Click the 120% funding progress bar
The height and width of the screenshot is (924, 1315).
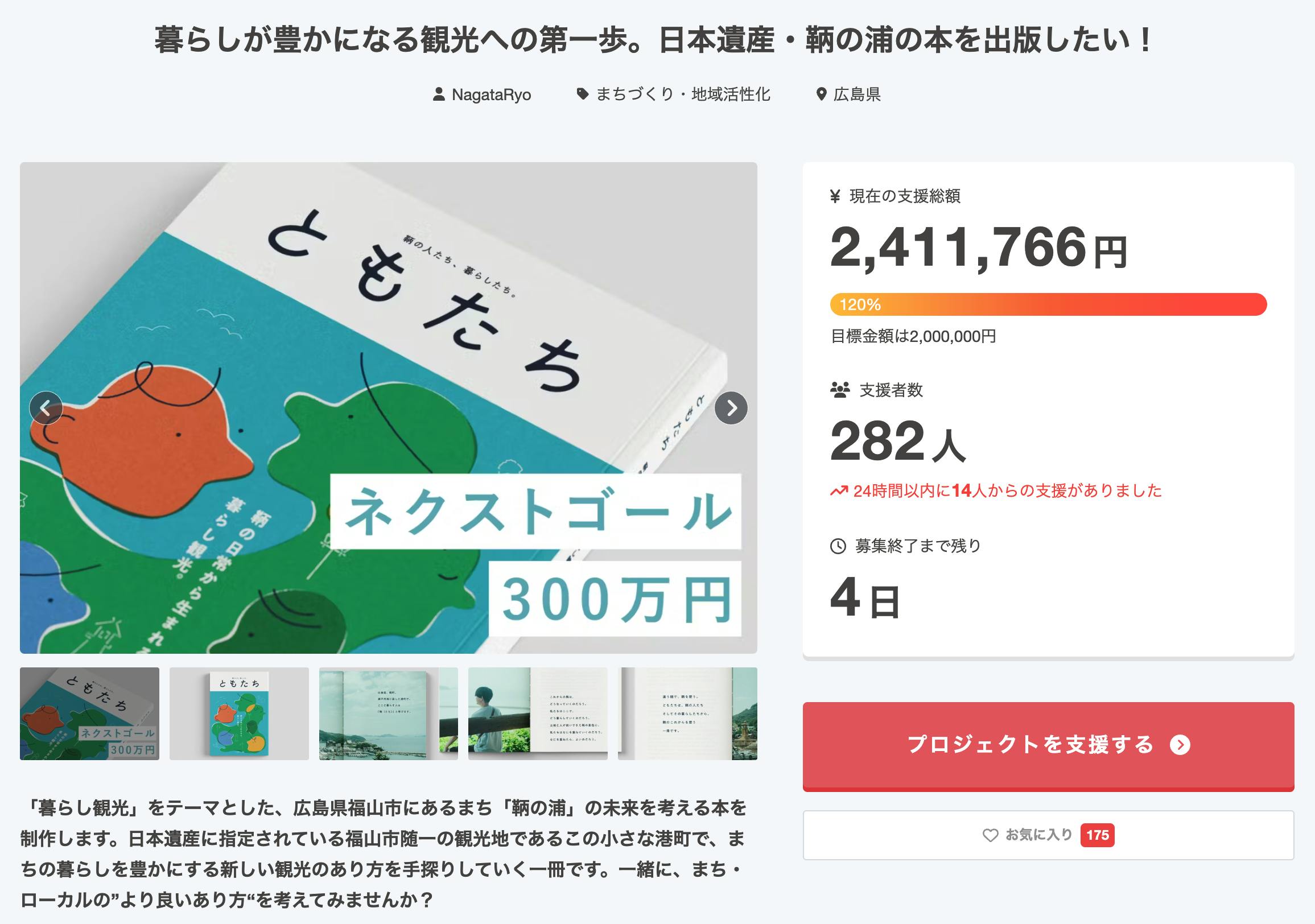coord(1048,304)
